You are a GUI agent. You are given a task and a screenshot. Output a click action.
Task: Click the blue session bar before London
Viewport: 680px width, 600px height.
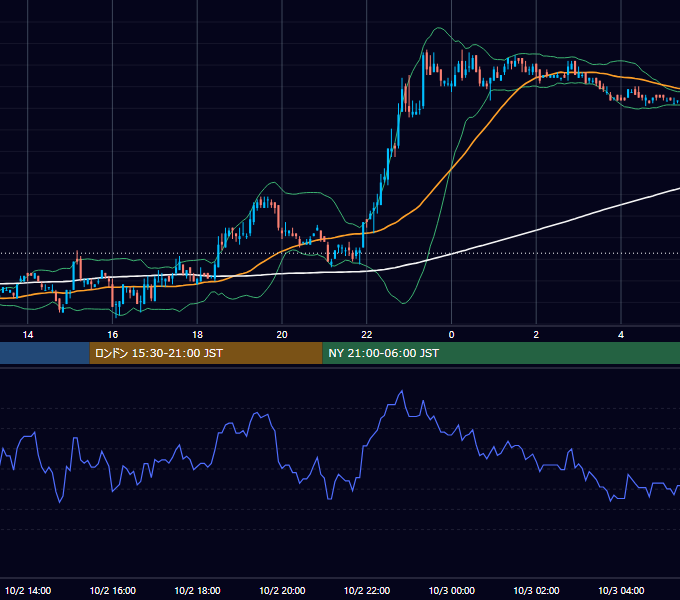click(x=45, y=353)
